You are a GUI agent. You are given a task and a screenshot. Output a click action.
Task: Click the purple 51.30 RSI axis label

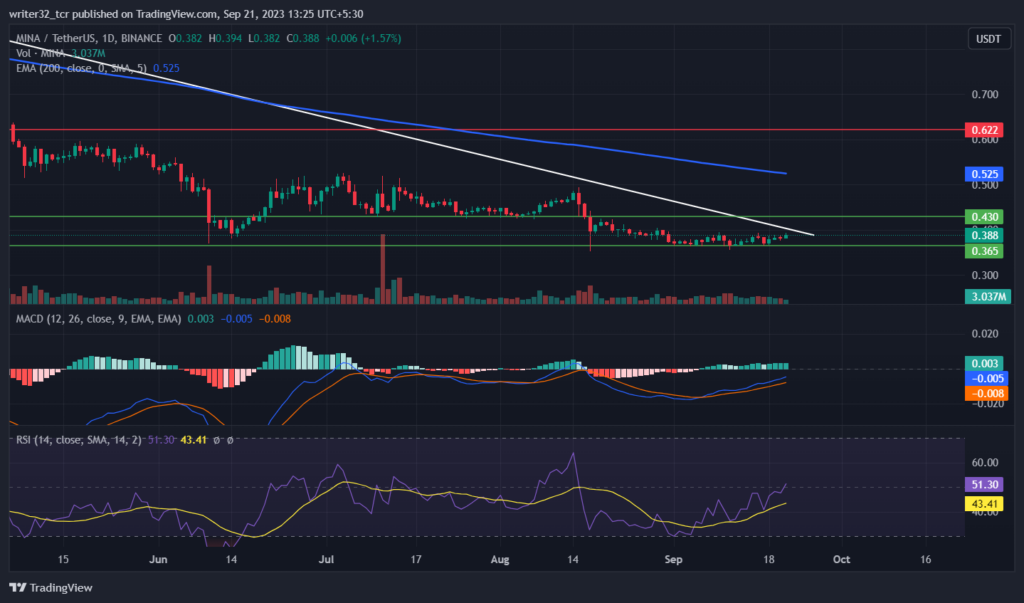pos(984,485)
